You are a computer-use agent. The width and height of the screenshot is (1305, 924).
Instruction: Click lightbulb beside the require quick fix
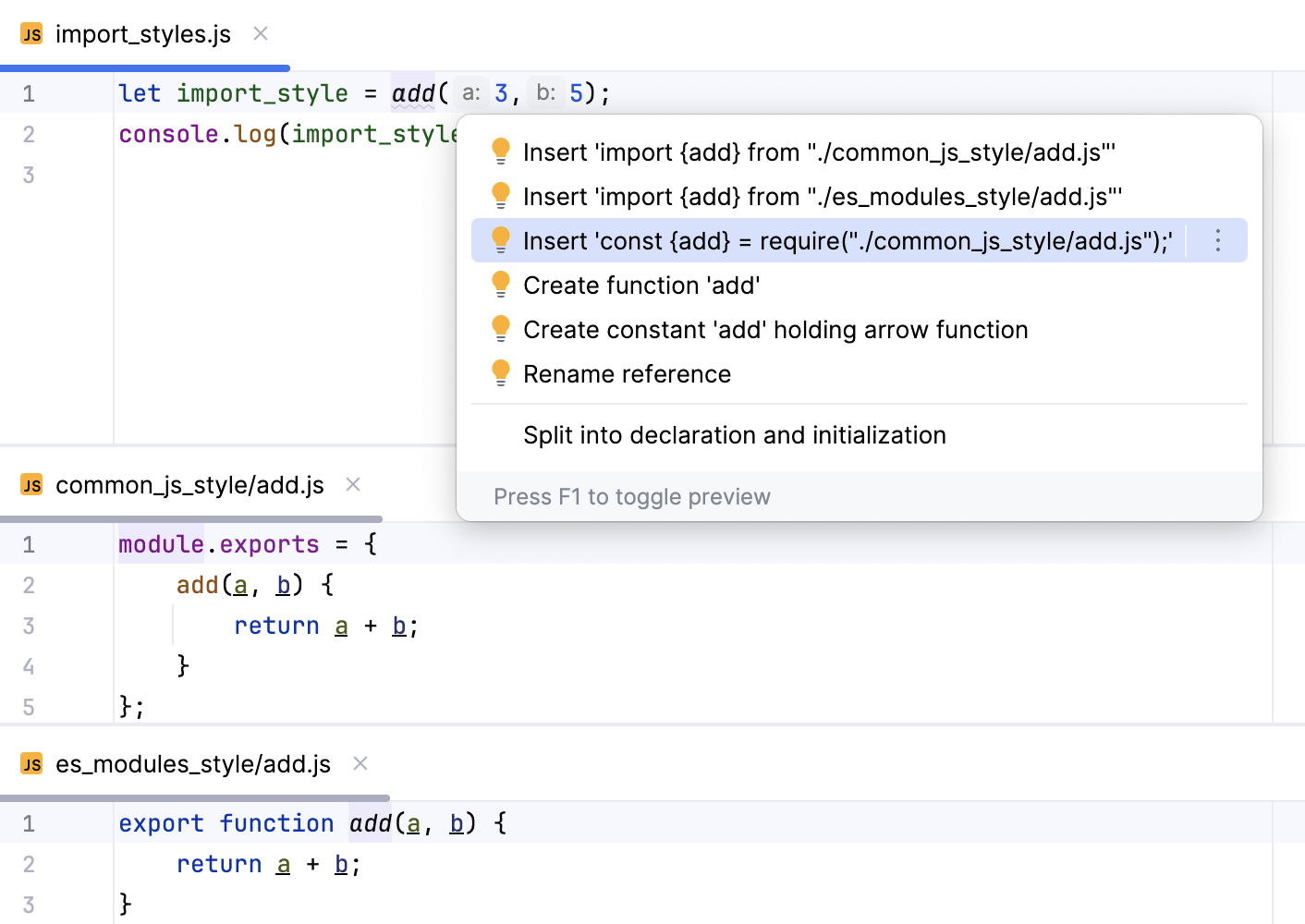tap(501, 240)
